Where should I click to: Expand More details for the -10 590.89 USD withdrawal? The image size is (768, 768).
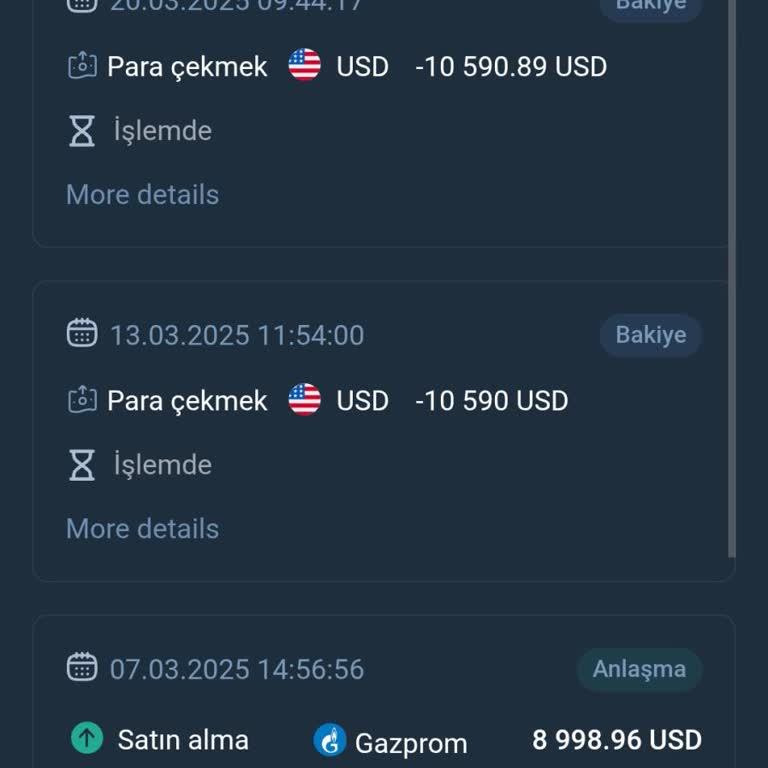(142, 194)
